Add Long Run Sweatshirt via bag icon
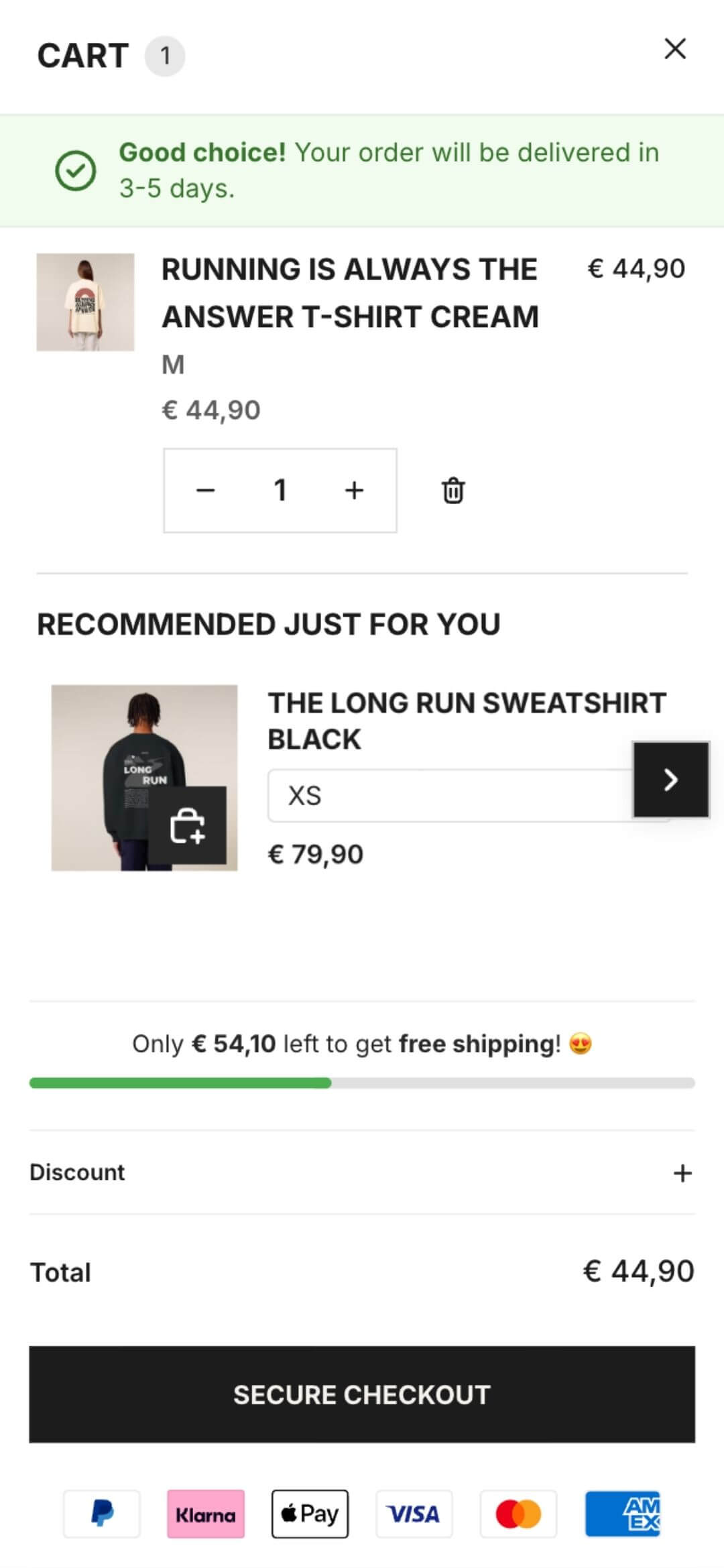The height and width of the screenshot is (1568, 724). [x=187, y=825]
